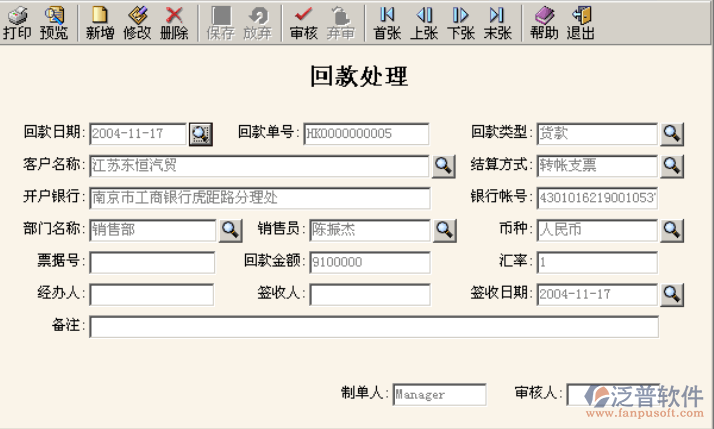Click the 销售员 field 陈振杰
Viewport: 714px width, 429px height.
tap(370, 230)
